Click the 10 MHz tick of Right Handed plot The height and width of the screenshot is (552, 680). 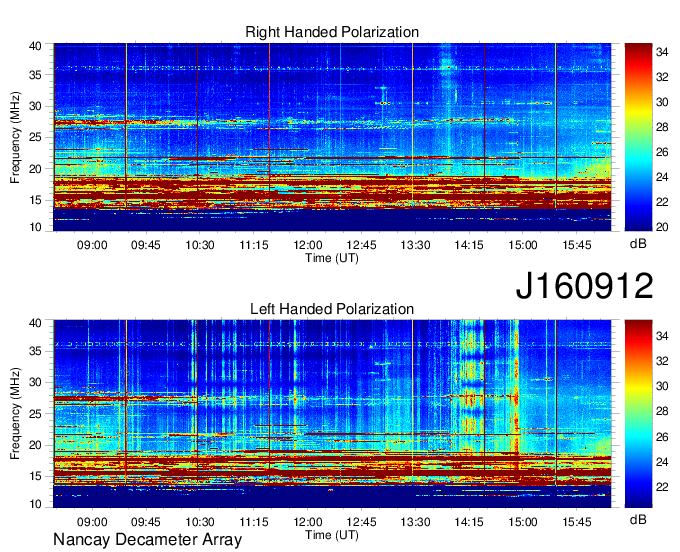coord(35,227)
